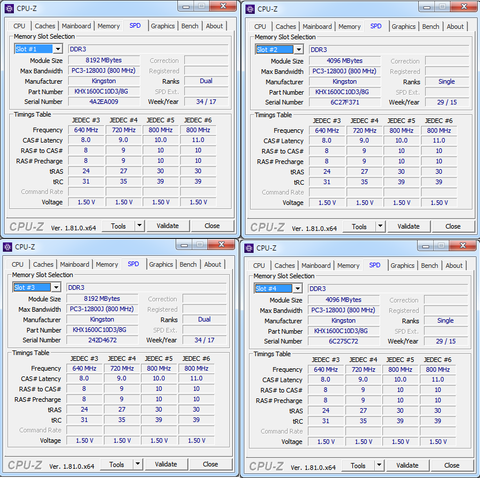Screen dimensions: 480x478
Task: Open Mainboard tab in Slot #2 window
Action: 317,27
